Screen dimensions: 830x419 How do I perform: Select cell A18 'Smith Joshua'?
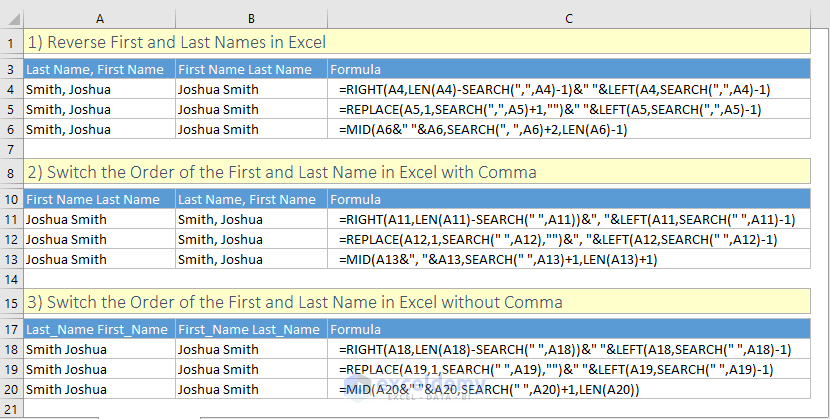point(100,350)
